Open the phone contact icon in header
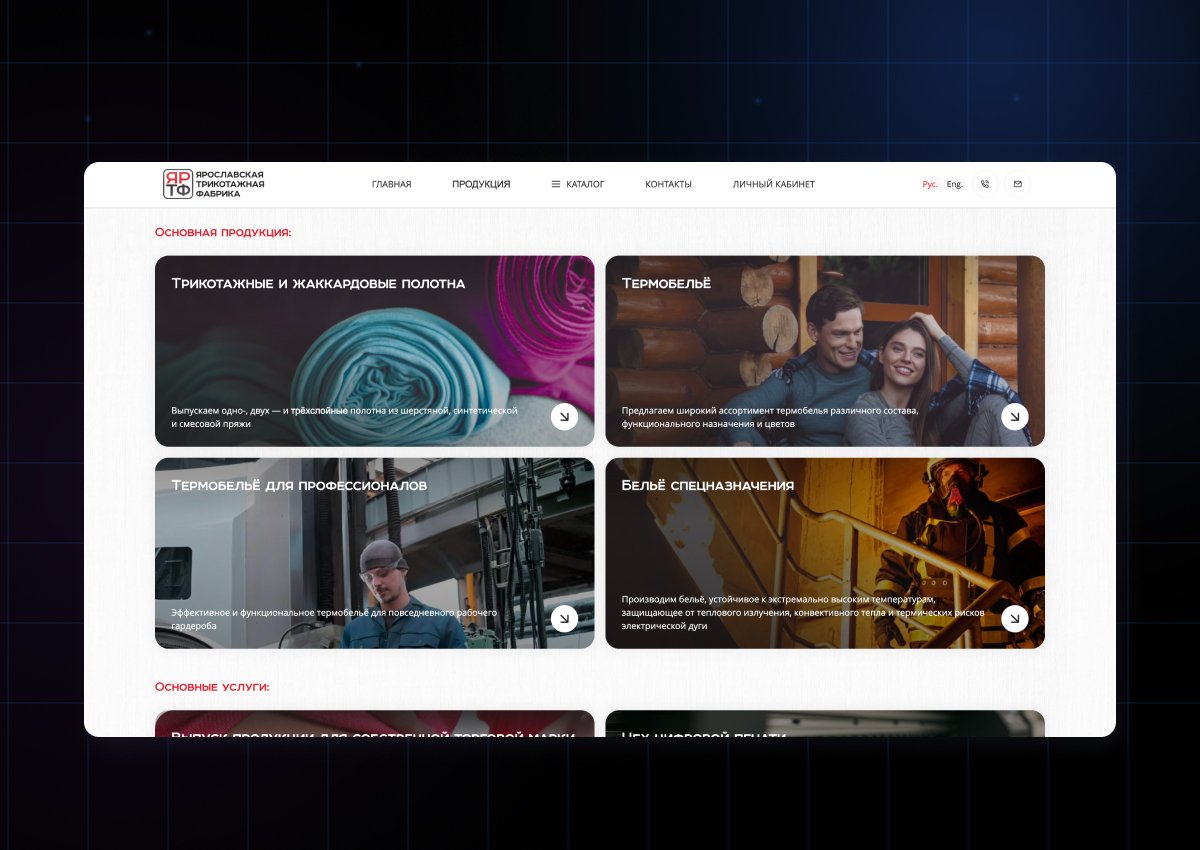 pyautogui.click(x=985, y=184)
